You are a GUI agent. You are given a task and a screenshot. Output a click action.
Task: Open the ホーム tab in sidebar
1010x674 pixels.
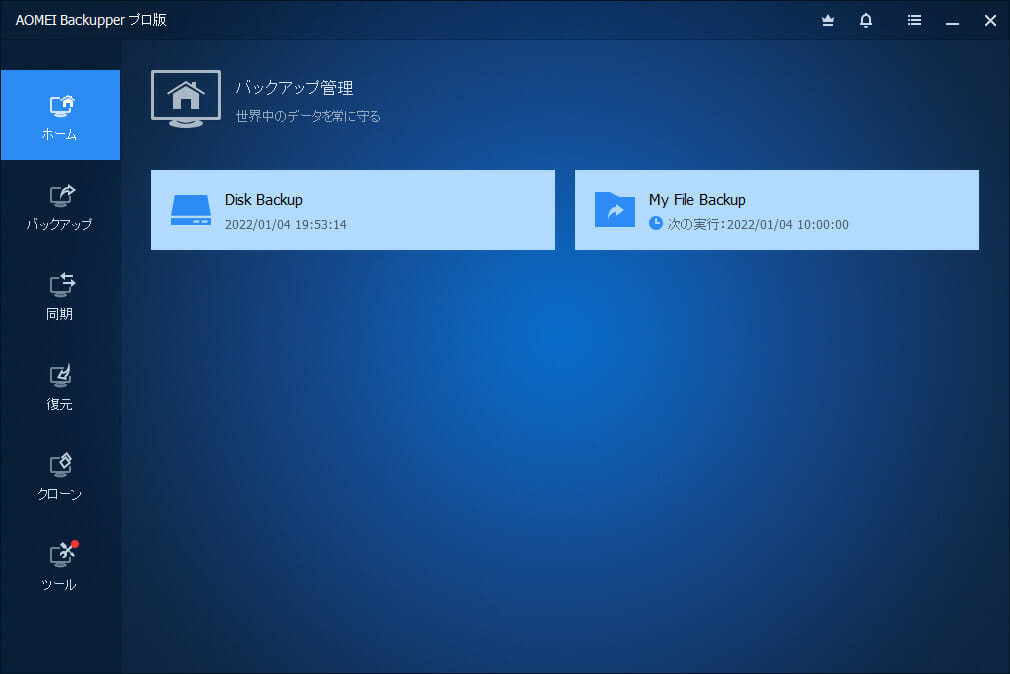pos(60,115)
